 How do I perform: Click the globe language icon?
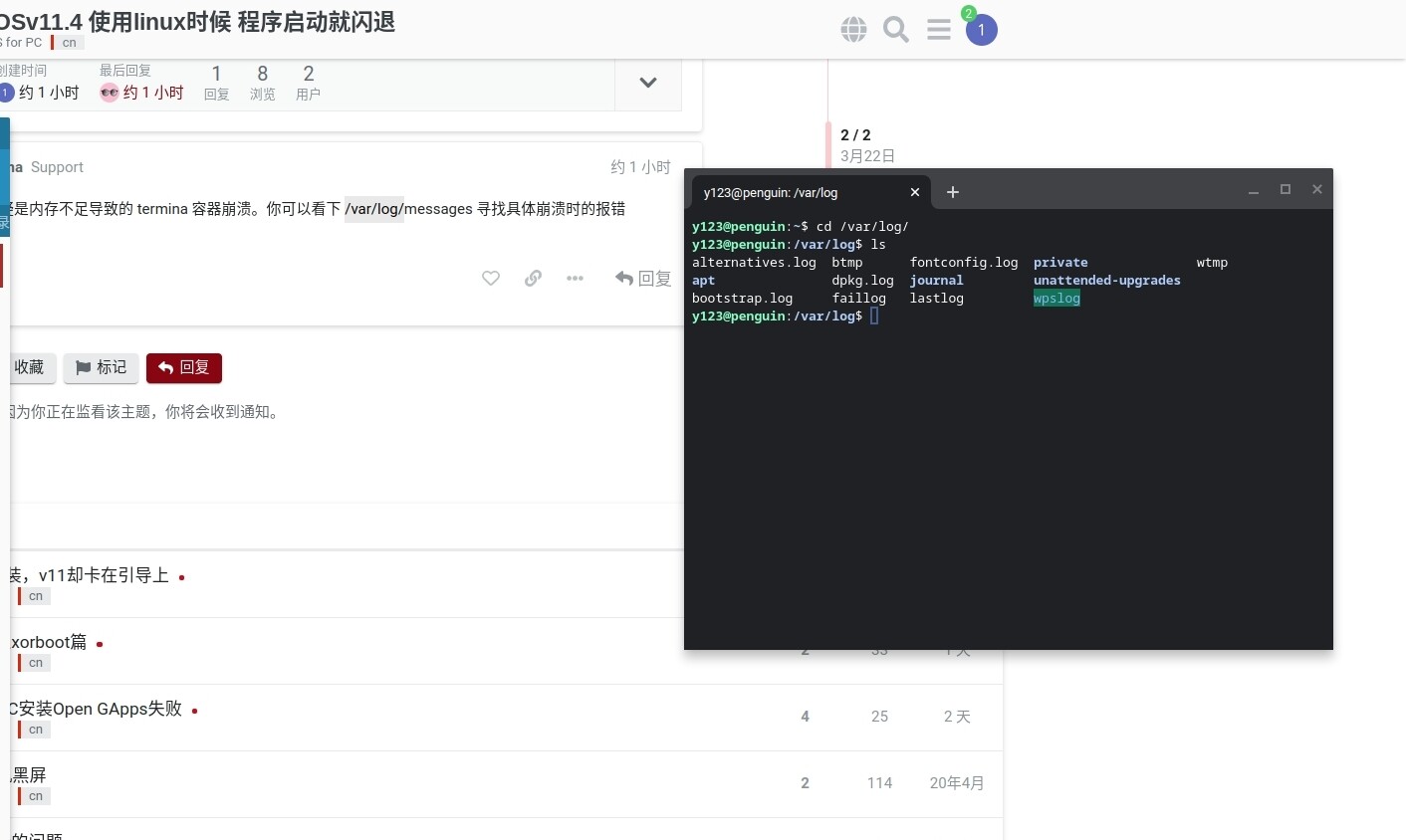click(853, 30)
